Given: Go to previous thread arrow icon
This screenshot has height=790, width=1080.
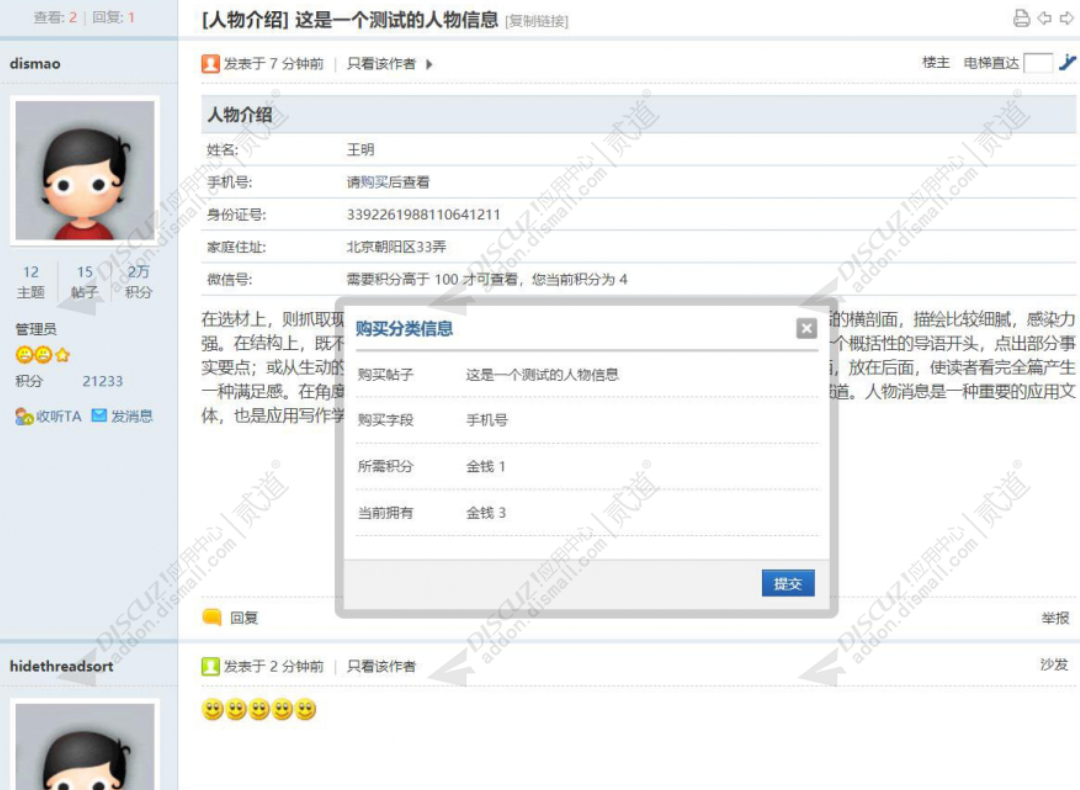Looking at the screenshot, I should (1045, 19).
